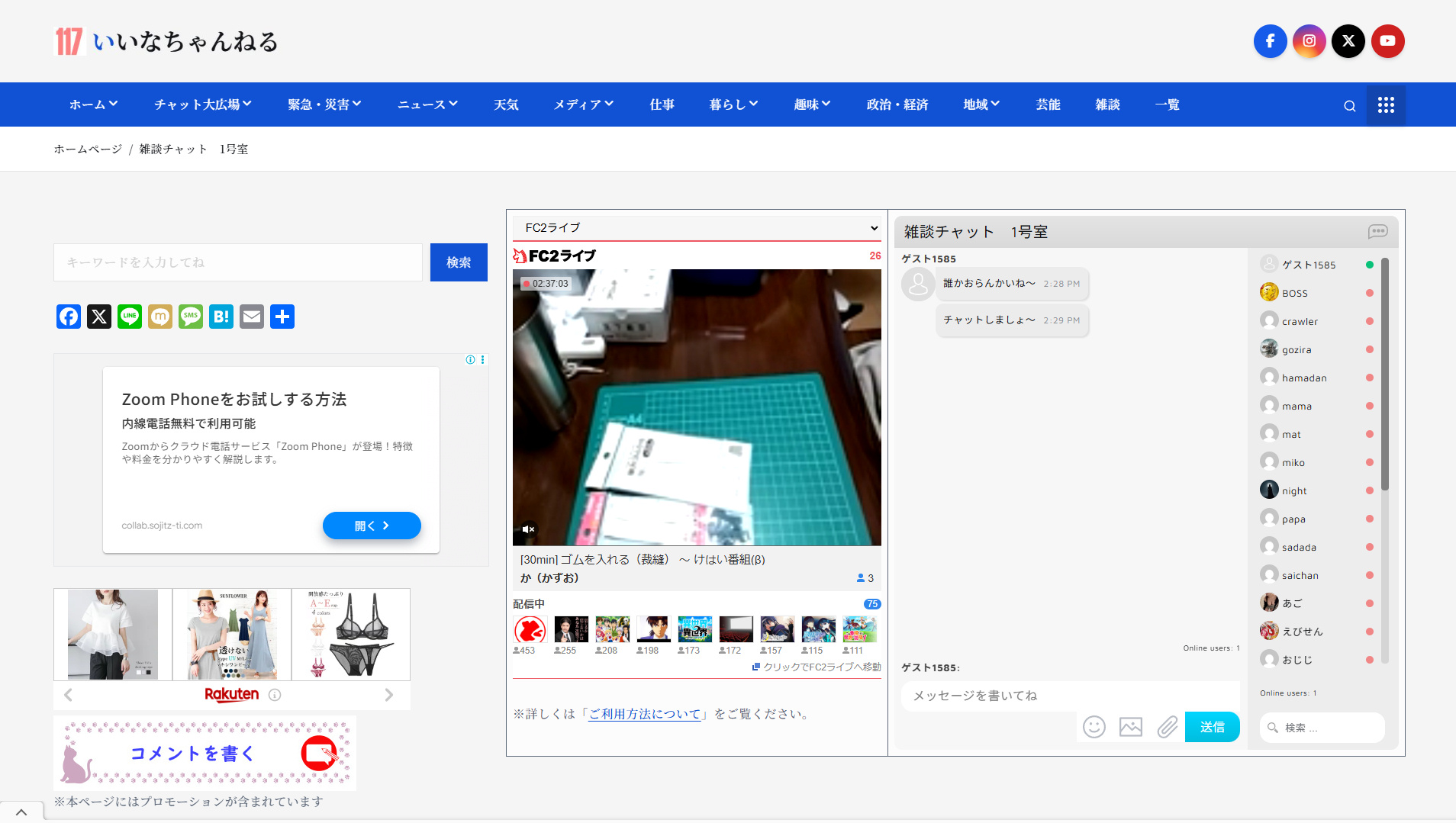Share via Hatena Bookmark B! button
The width and height of the screenshot is (1456, 823).
tap(221, 317)
